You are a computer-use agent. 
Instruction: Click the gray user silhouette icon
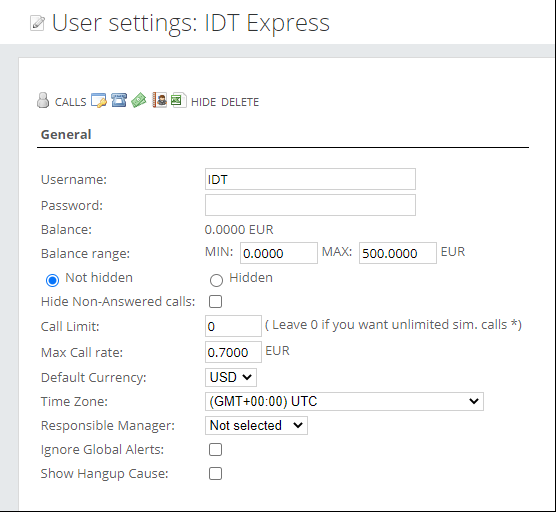(x=43, y=100)
